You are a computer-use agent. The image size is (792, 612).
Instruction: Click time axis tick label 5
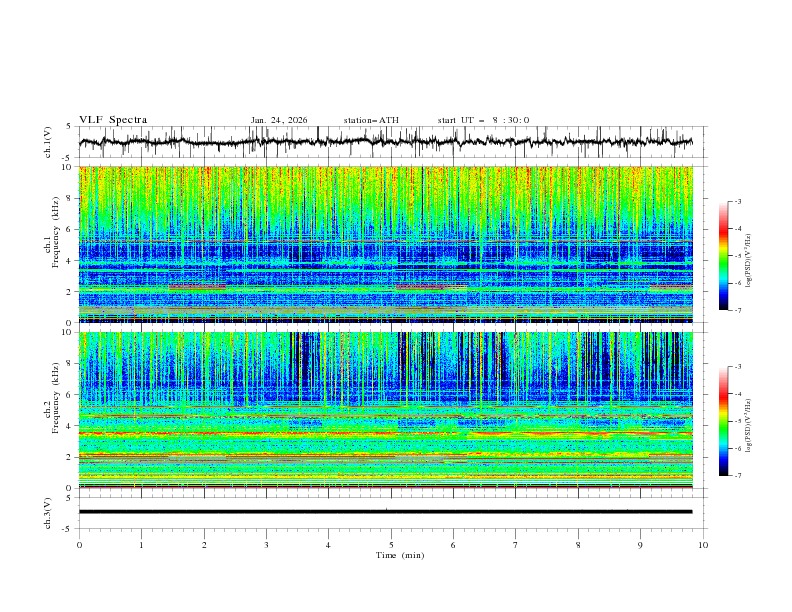[391, 545]
